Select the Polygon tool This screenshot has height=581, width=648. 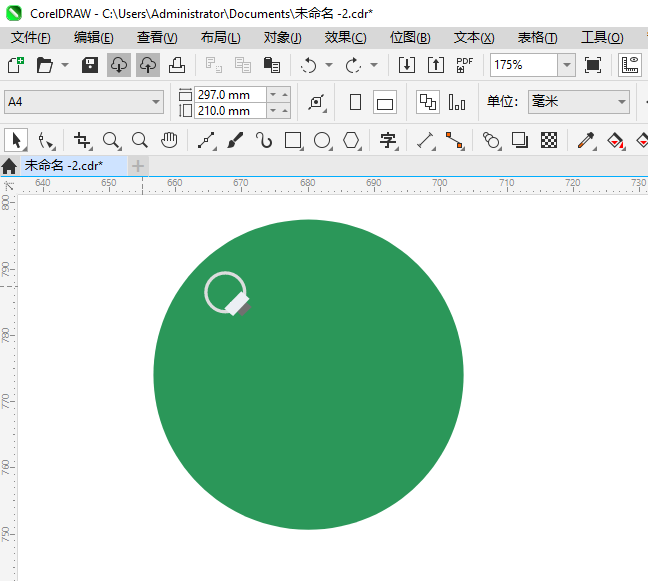(351, 141)
